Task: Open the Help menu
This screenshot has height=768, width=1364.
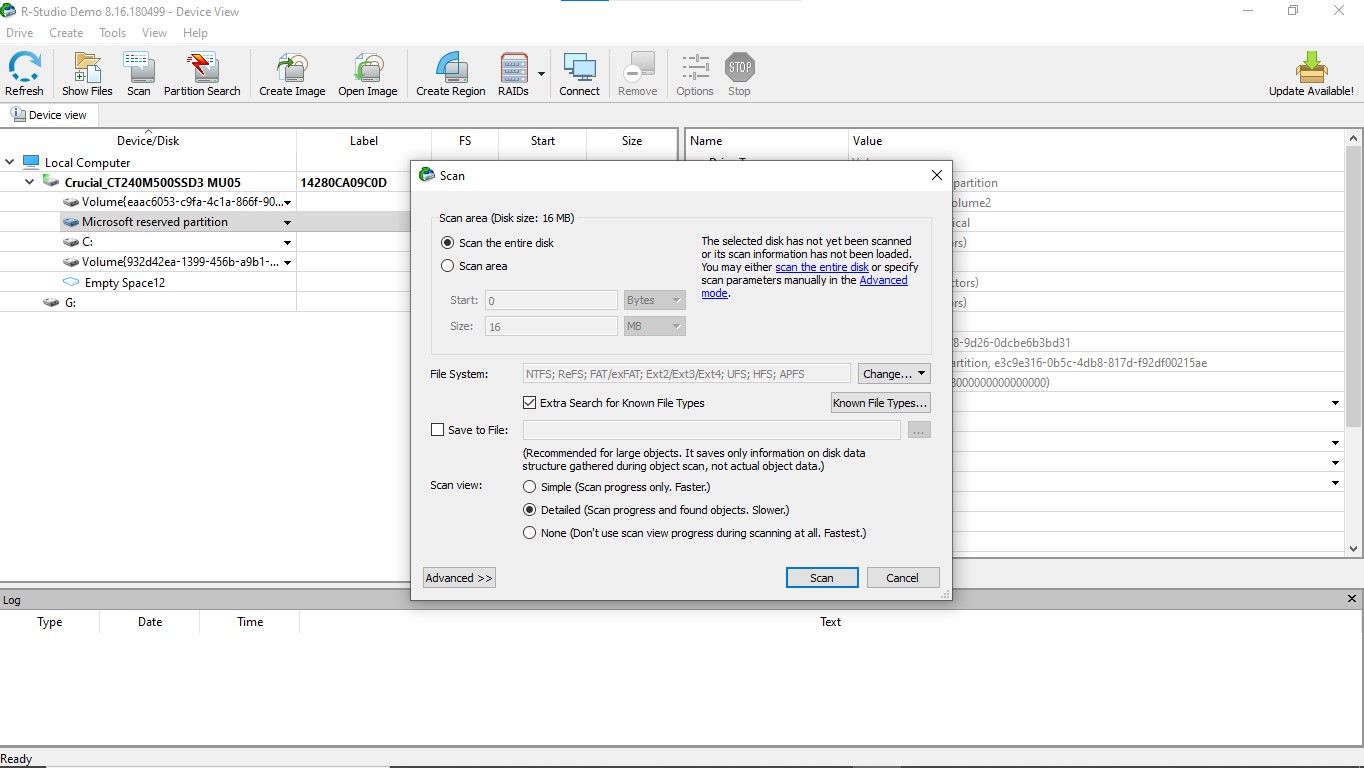Action: tap(195, 33)
